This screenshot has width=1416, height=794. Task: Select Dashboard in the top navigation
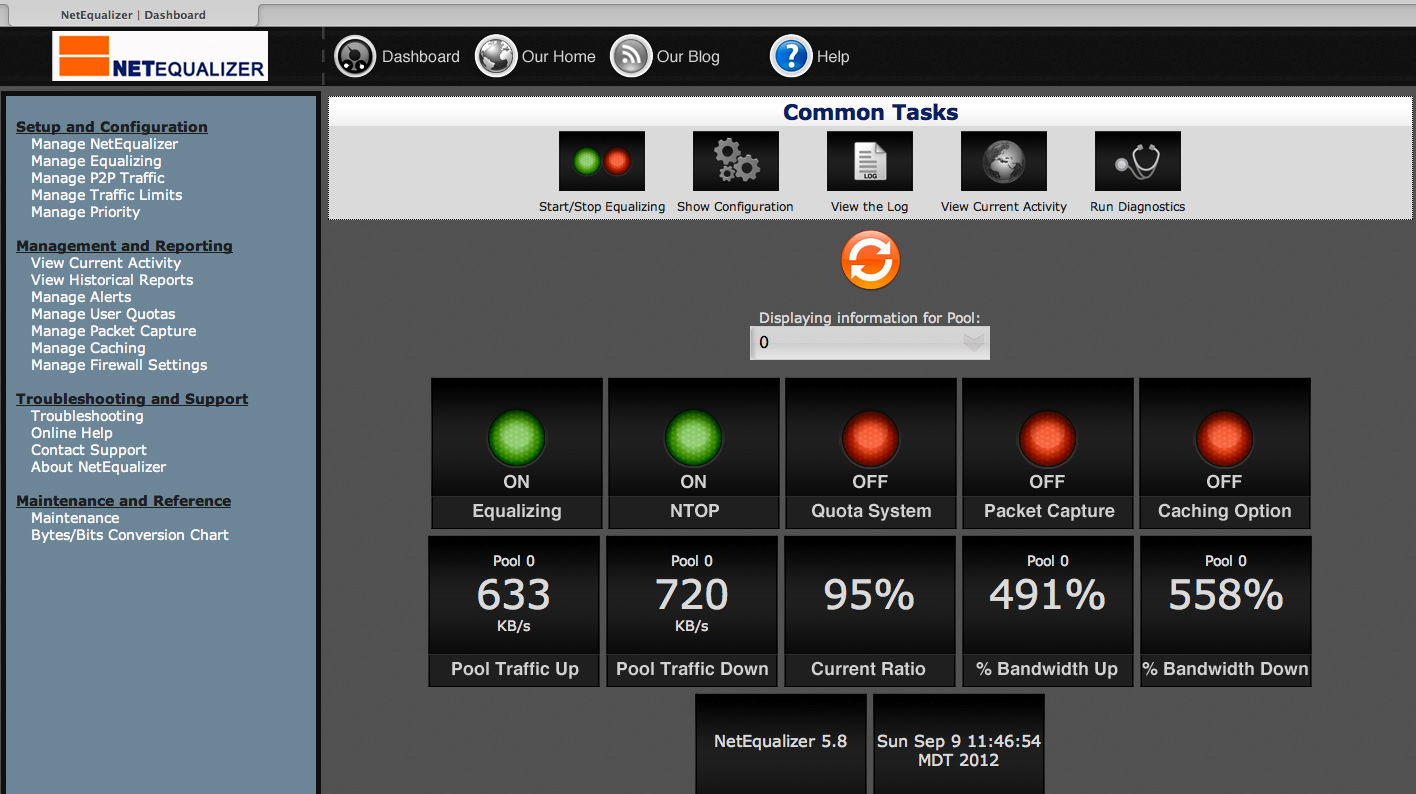pyautogui.click(x=420, y=57)
